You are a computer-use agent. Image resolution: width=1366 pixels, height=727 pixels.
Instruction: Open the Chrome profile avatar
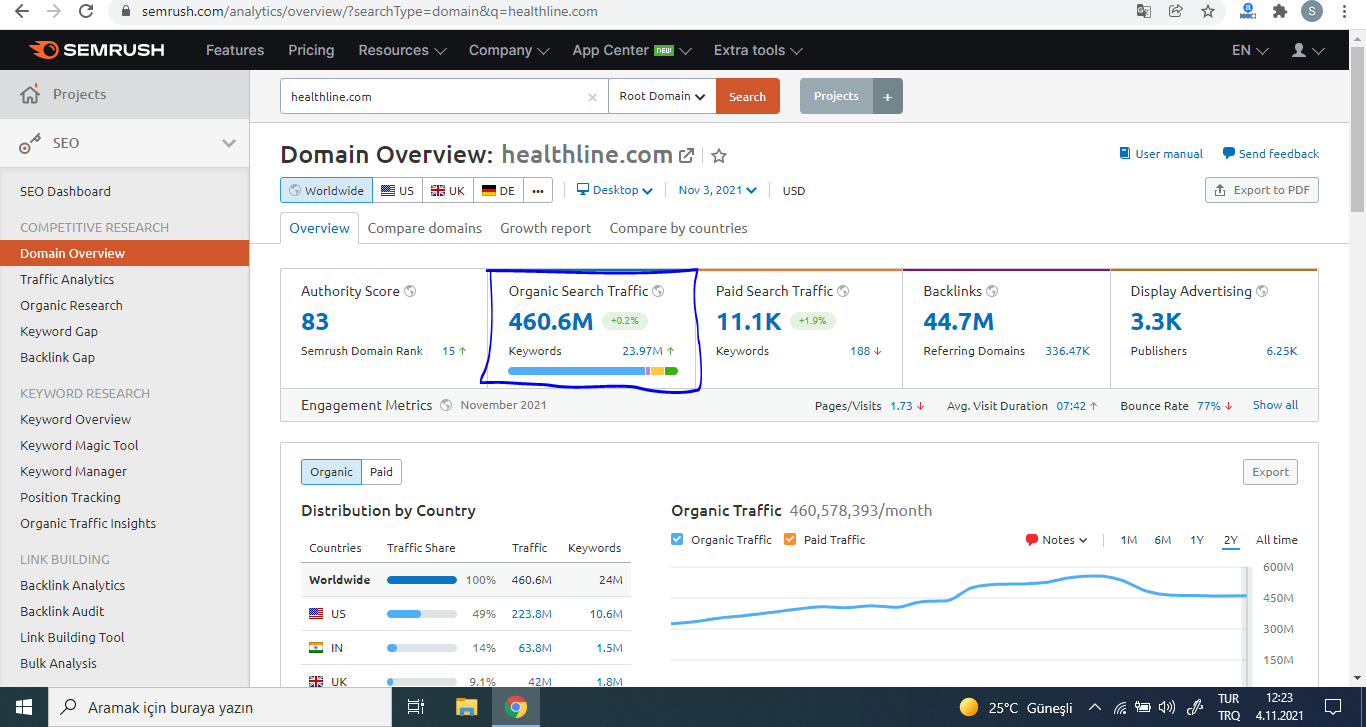(1312, 11)
